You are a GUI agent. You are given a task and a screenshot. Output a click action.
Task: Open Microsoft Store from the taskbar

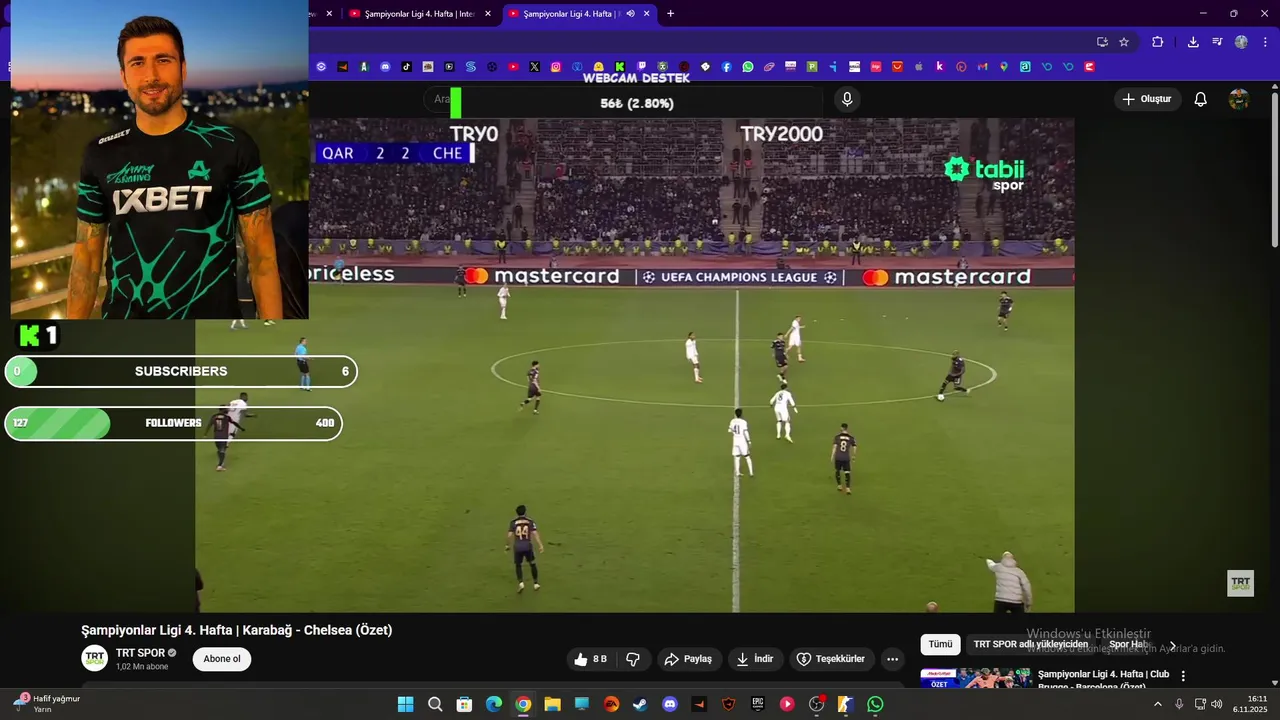coord(464,704)
